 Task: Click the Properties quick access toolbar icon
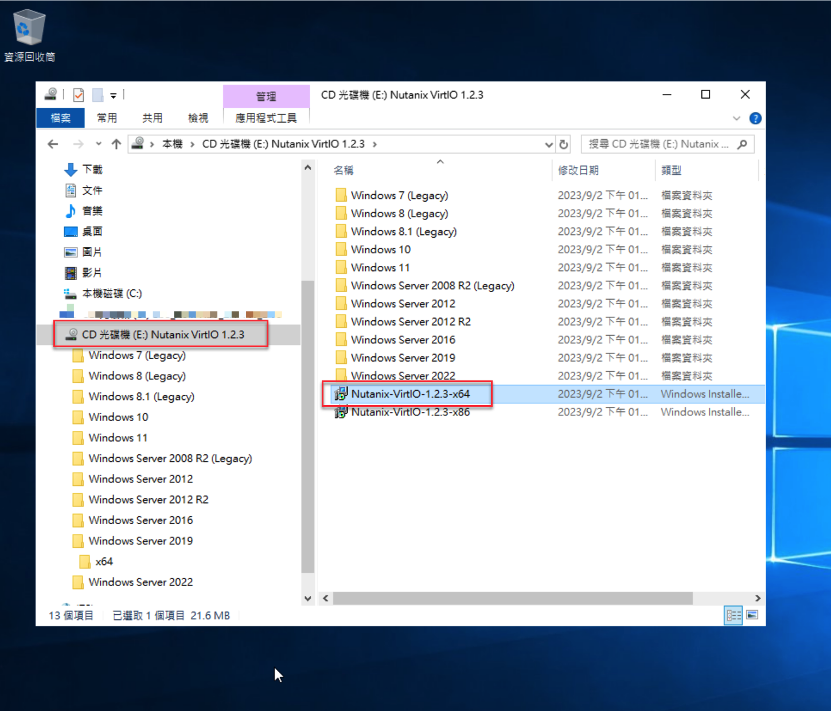[79, 95]
